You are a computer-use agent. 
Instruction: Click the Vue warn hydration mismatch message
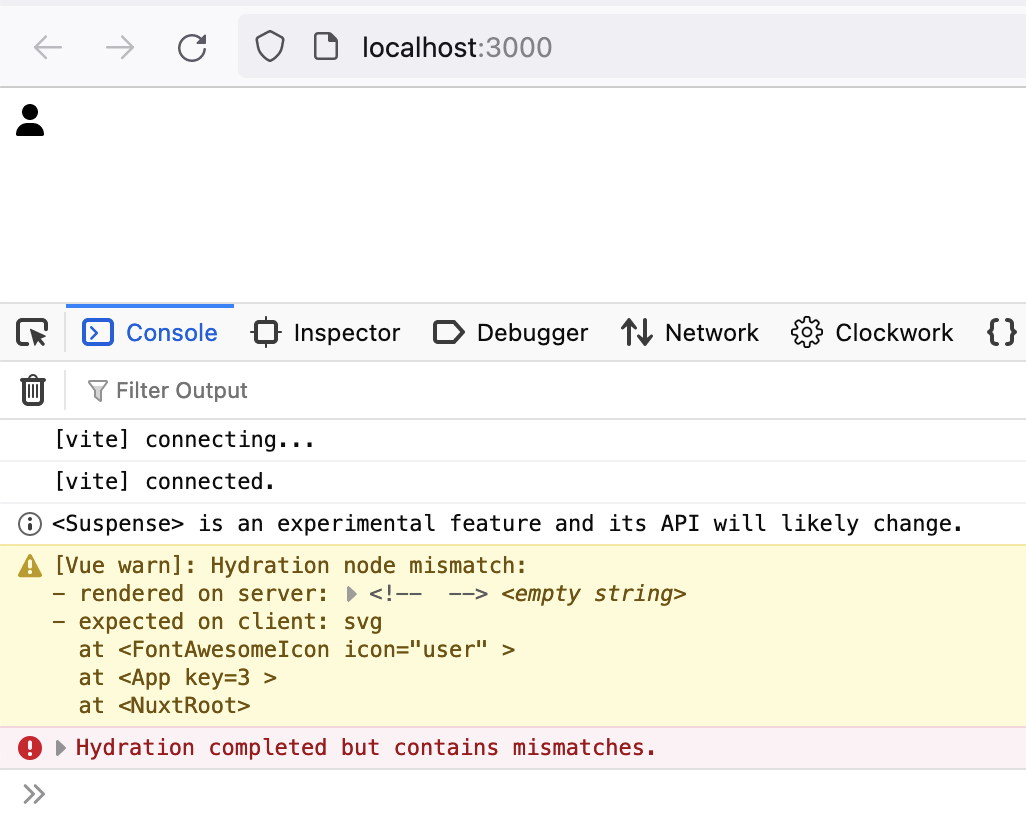pos(290,566)
